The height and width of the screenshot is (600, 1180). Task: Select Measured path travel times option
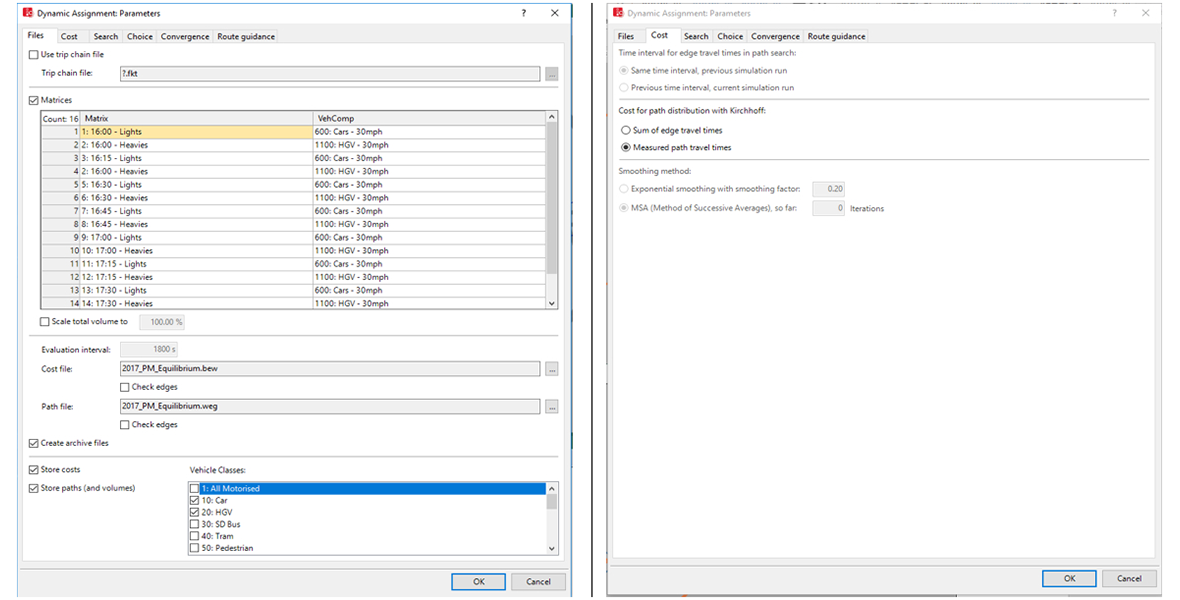click(x=626, y=148)
